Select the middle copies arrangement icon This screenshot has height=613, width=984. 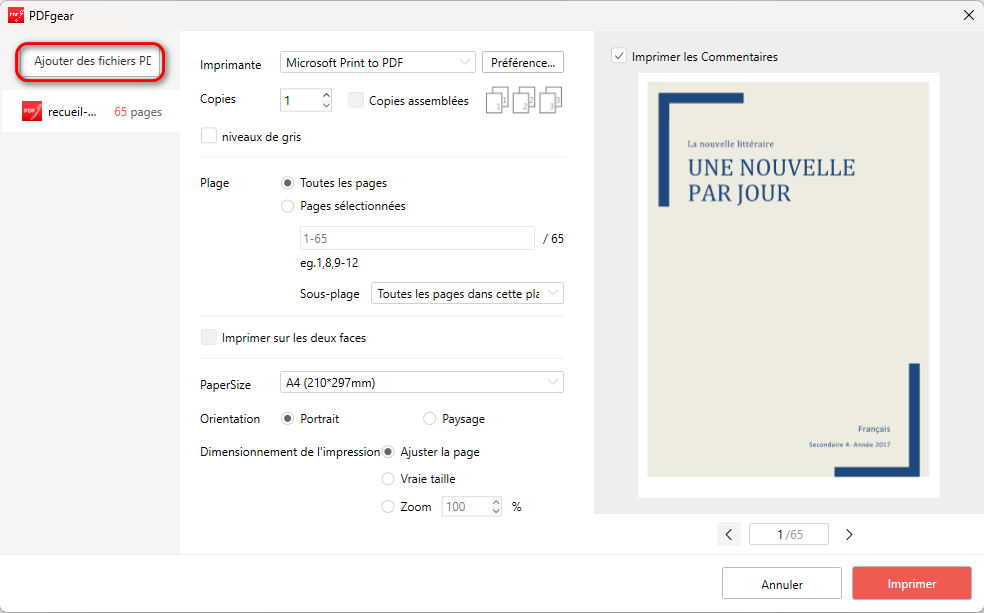coord(522,99)
